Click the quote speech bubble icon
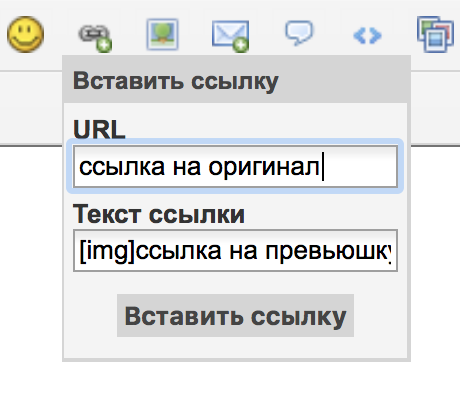460x418 pixels. point(299,33)
